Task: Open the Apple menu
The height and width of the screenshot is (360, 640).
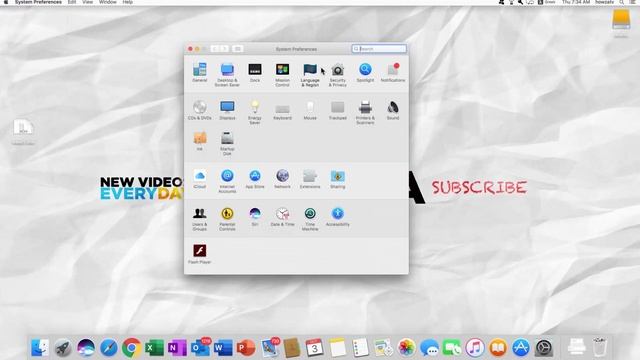Action: click(x=6, y=2)
